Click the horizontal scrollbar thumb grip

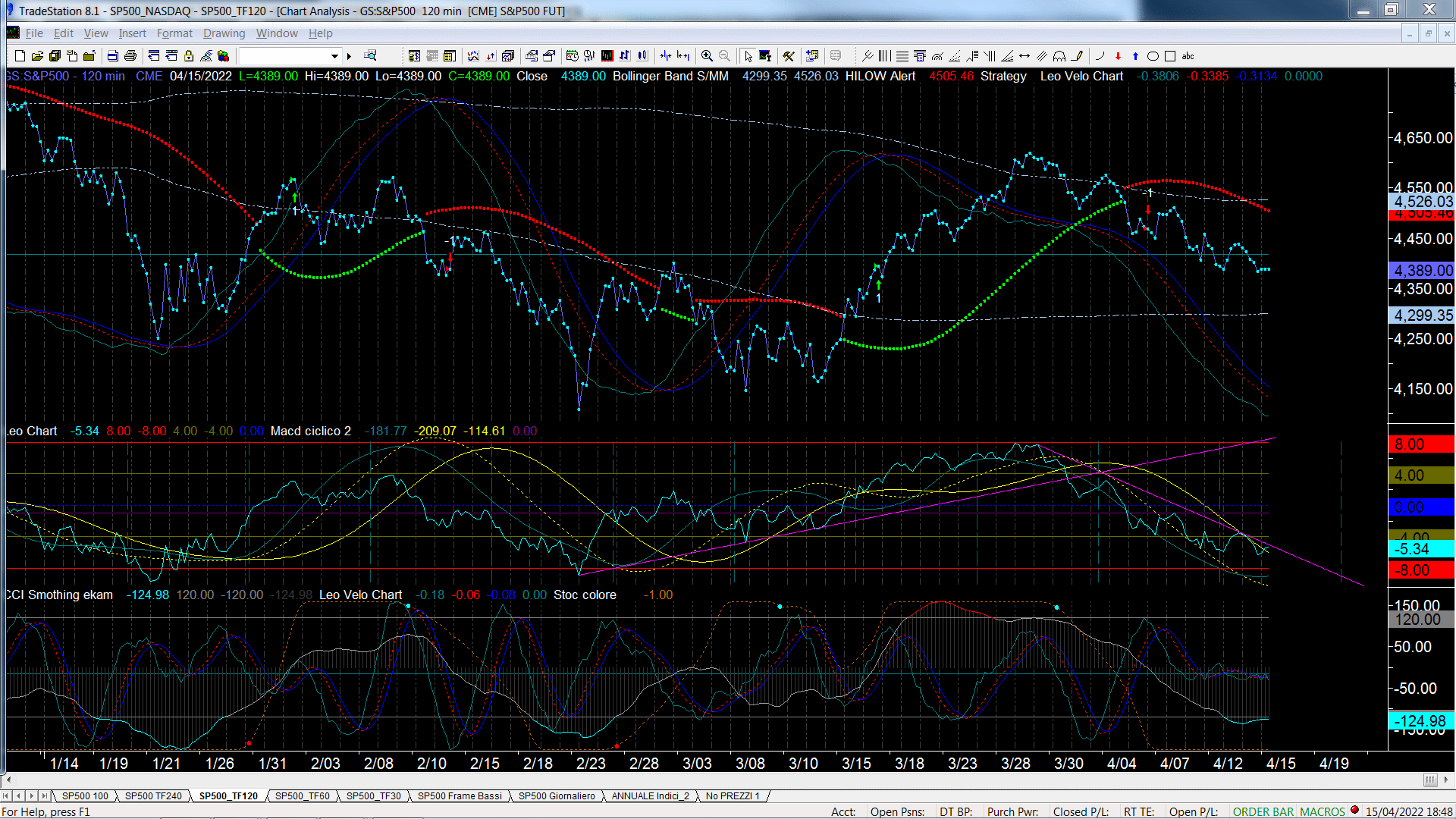coord(1429,780)
